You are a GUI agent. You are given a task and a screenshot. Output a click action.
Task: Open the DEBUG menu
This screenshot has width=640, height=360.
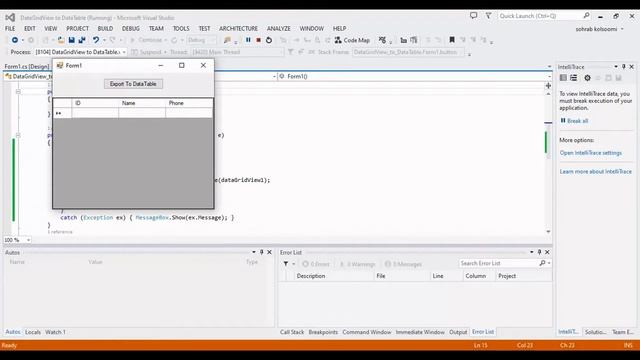coord(131,29)
